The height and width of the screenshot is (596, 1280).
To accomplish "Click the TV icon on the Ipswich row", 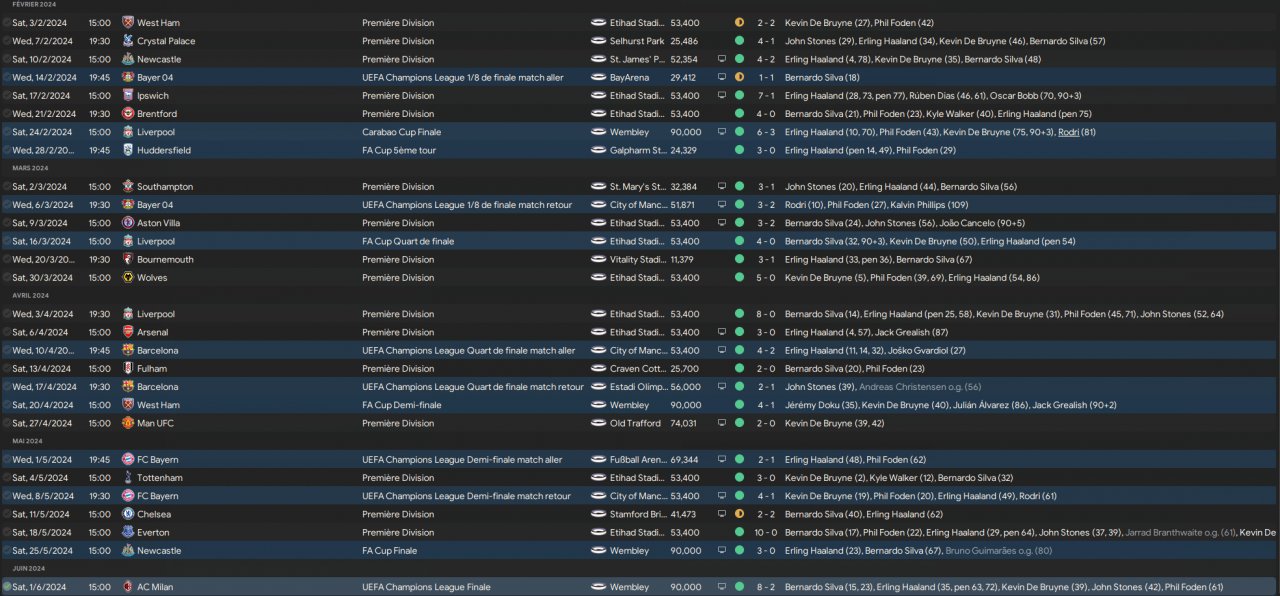I will point(722,96).
